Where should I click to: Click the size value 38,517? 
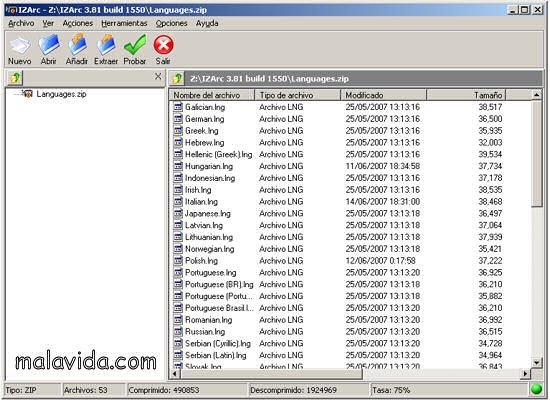tap(490, 107)
